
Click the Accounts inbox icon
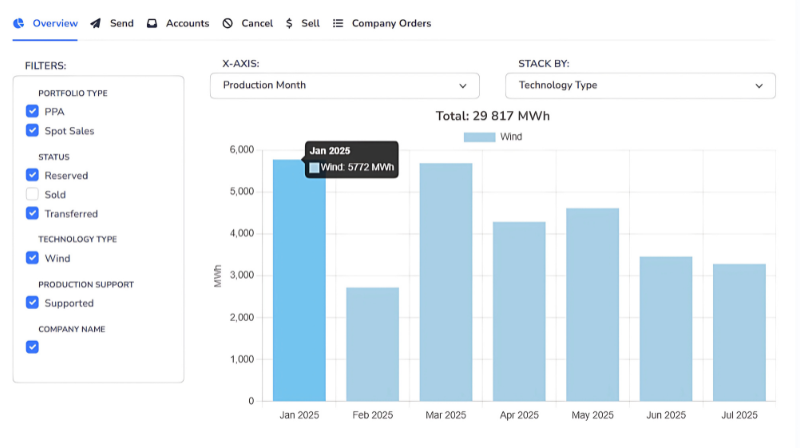tap(152, 23)
